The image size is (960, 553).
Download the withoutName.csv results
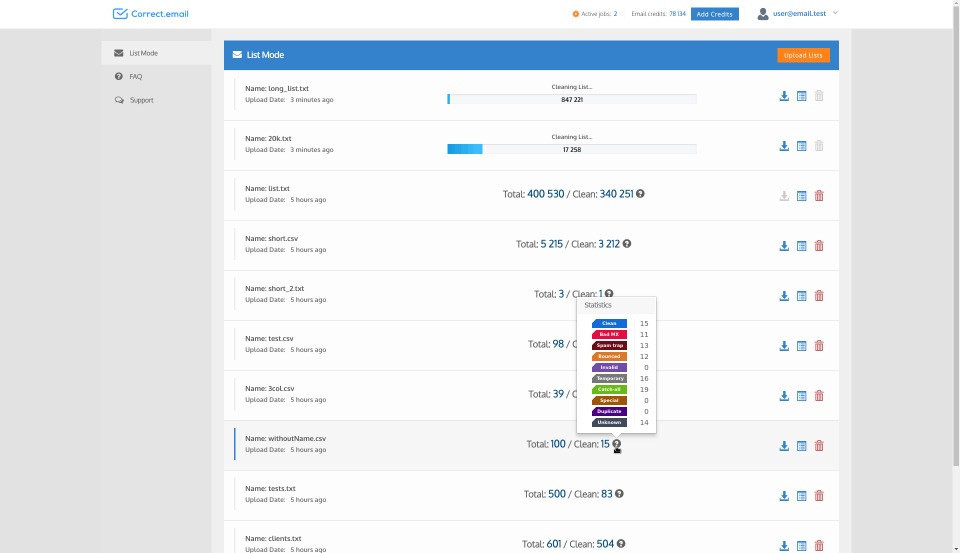point(784,446)
